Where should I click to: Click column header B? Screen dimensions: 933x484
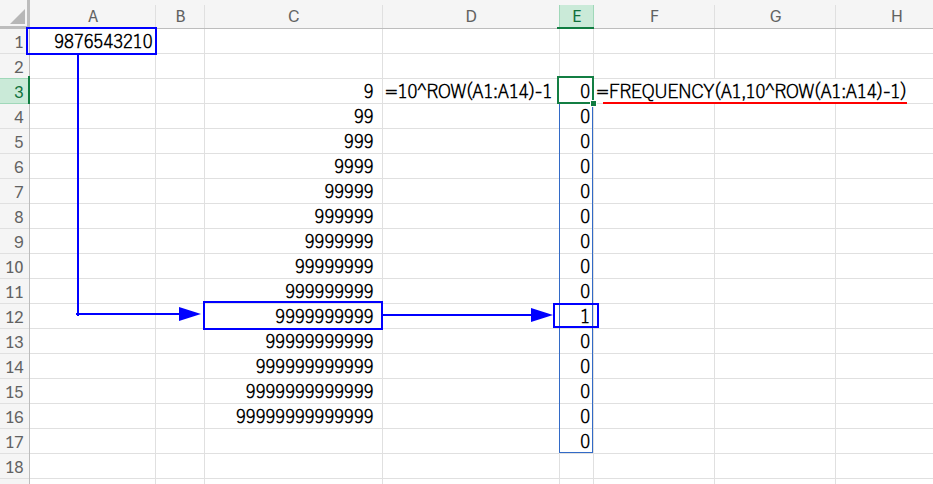click(x=180, y=15)
